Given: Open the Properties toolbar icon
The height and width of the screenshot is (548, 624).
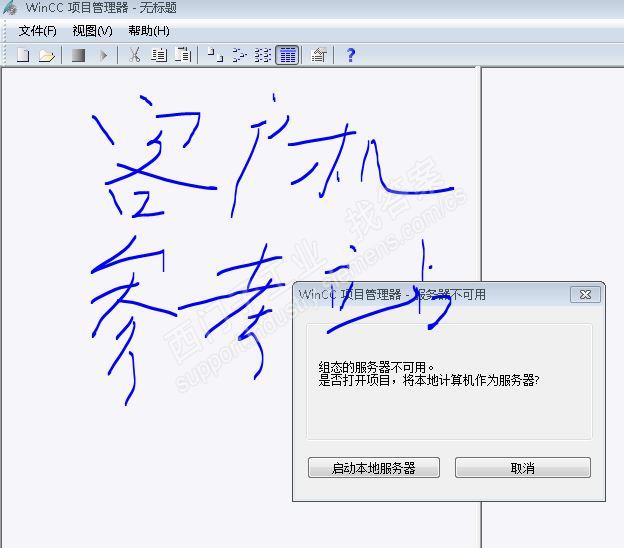Looking at the screenshot, I should click(319, 55).
